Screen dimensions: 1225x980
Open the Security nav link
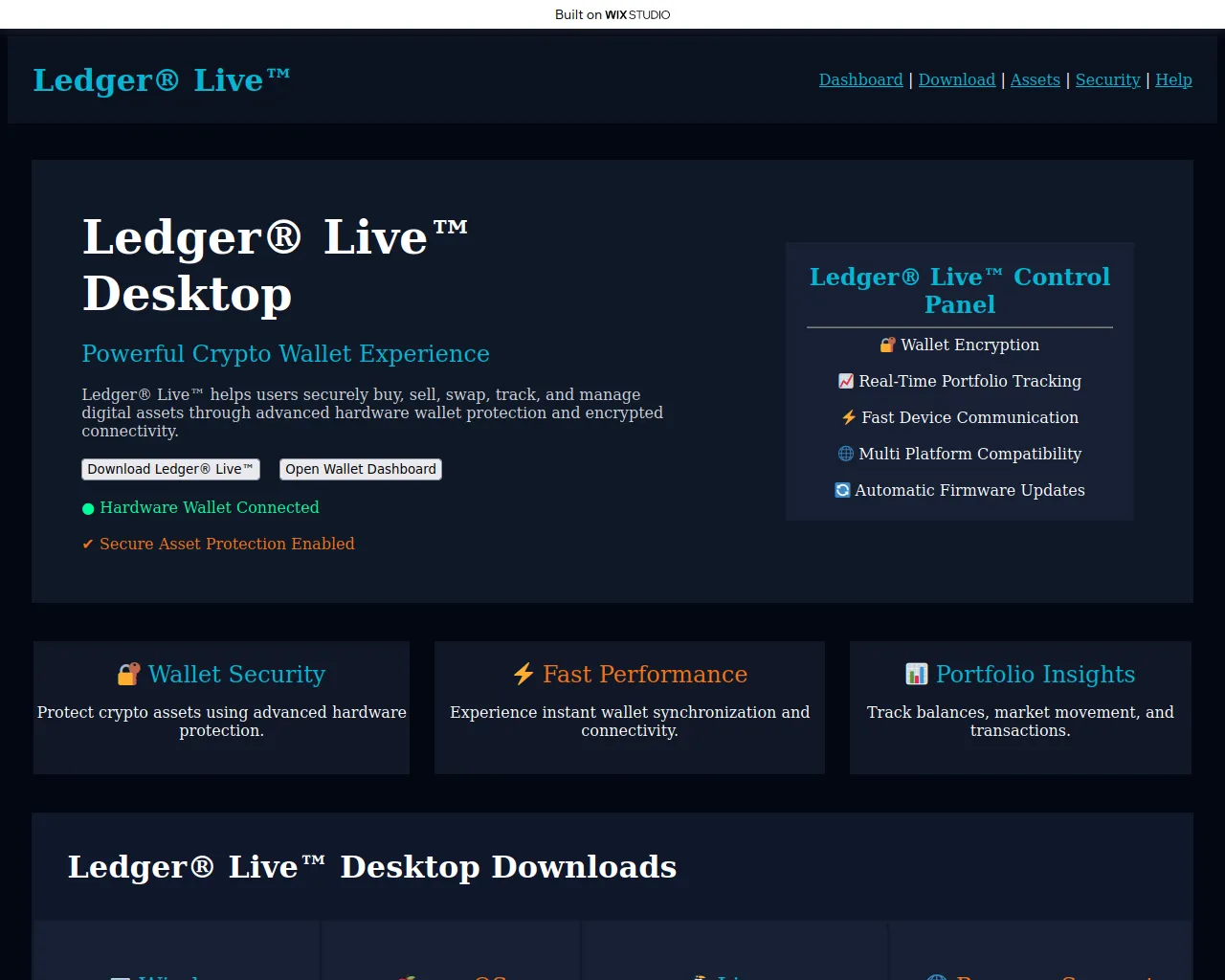[1107, 79]
